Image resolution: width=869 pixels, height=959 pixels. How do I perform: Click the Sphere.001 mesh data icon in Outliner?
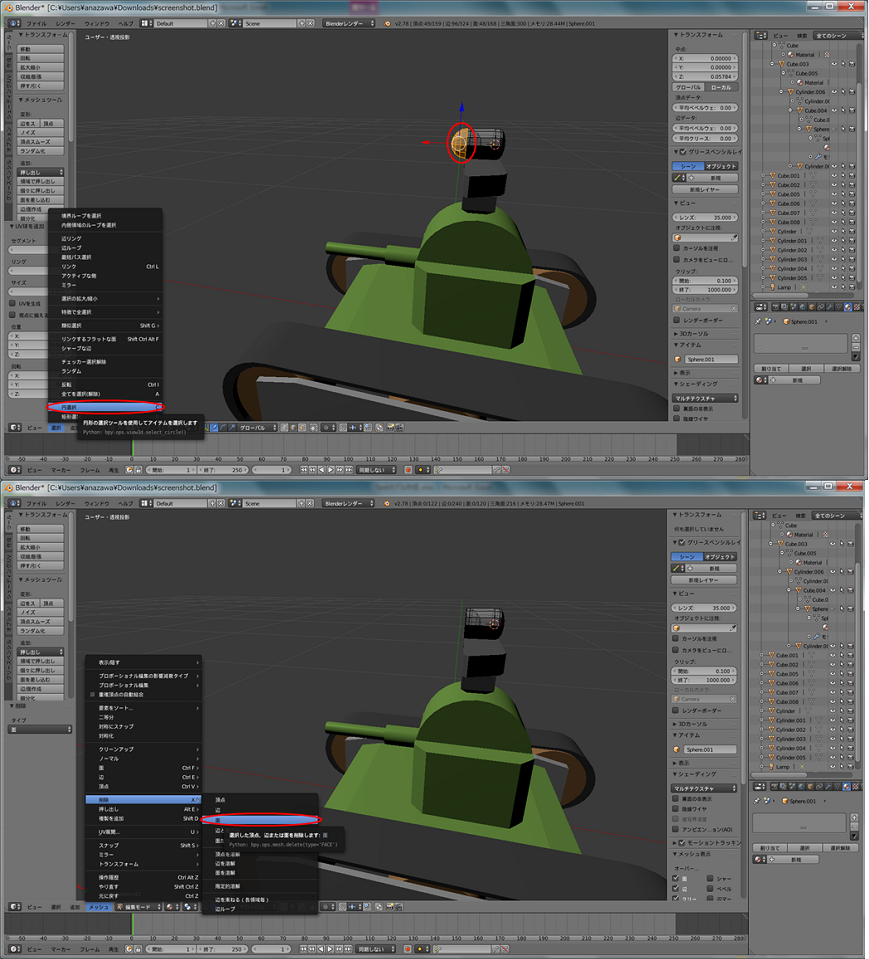pyautogui.click(x=818, y=138)
